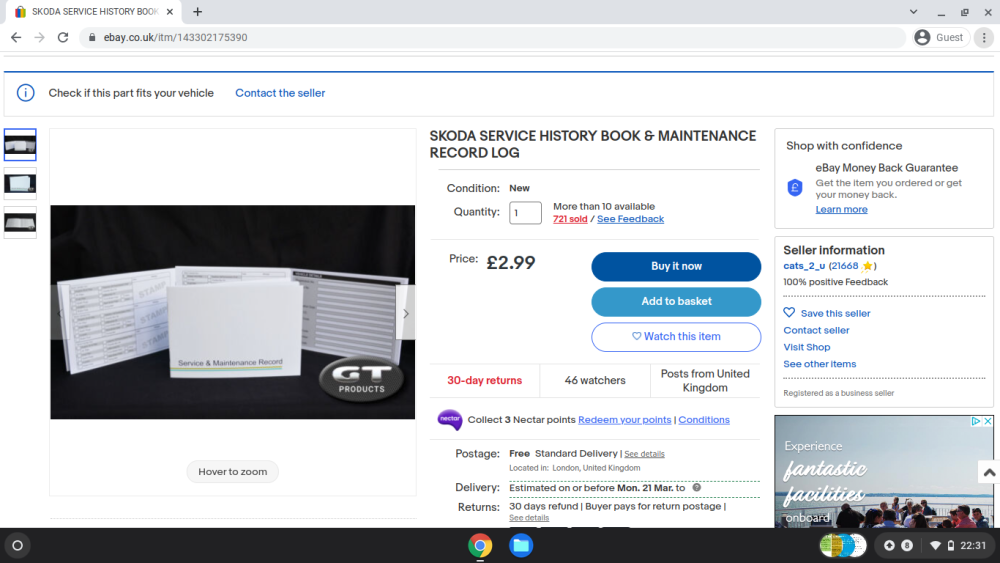Open the Nectar Conditions link

tap(703, 420)
